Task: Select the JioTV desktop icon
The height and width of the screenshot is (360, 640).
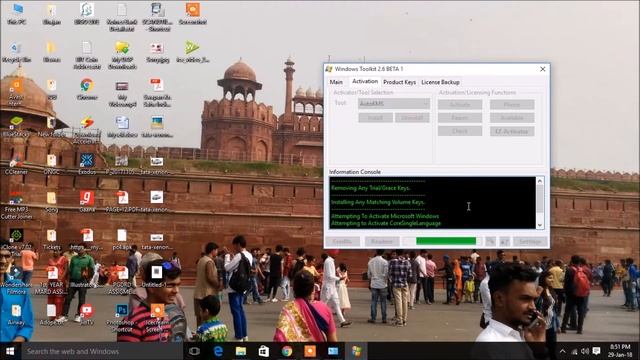Action: [87, 314]
